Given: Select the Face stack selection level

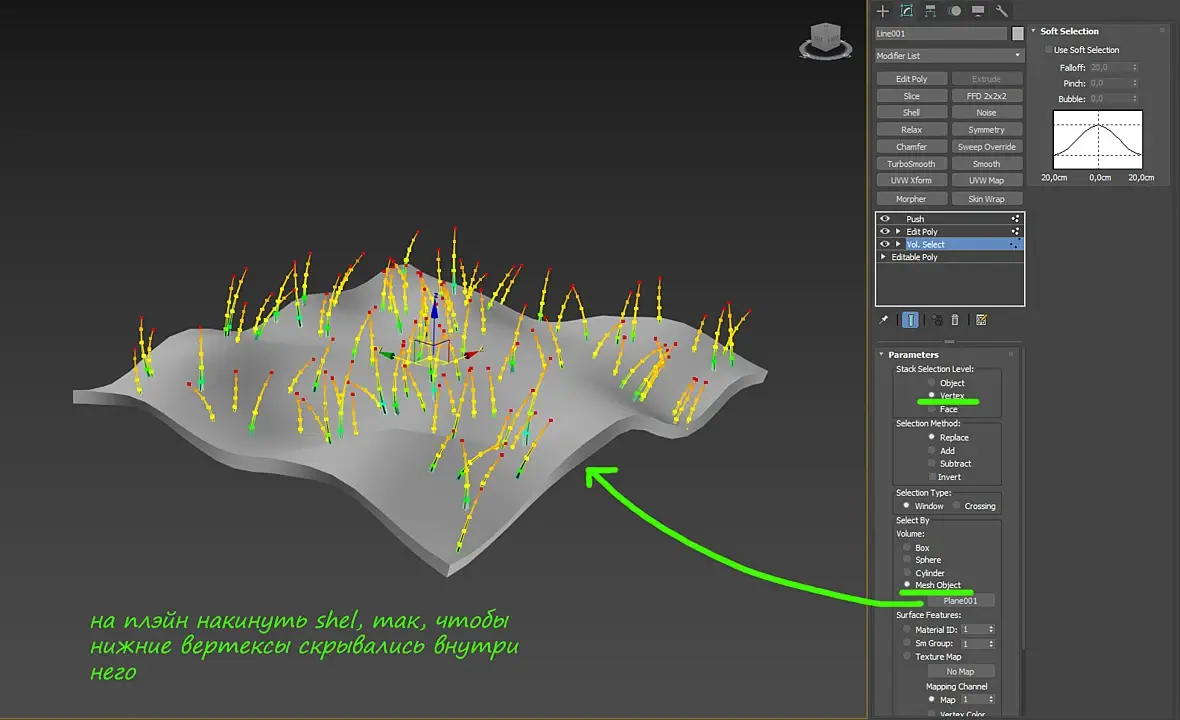Looking at the screenshot, I should click(x=932, y=409).
